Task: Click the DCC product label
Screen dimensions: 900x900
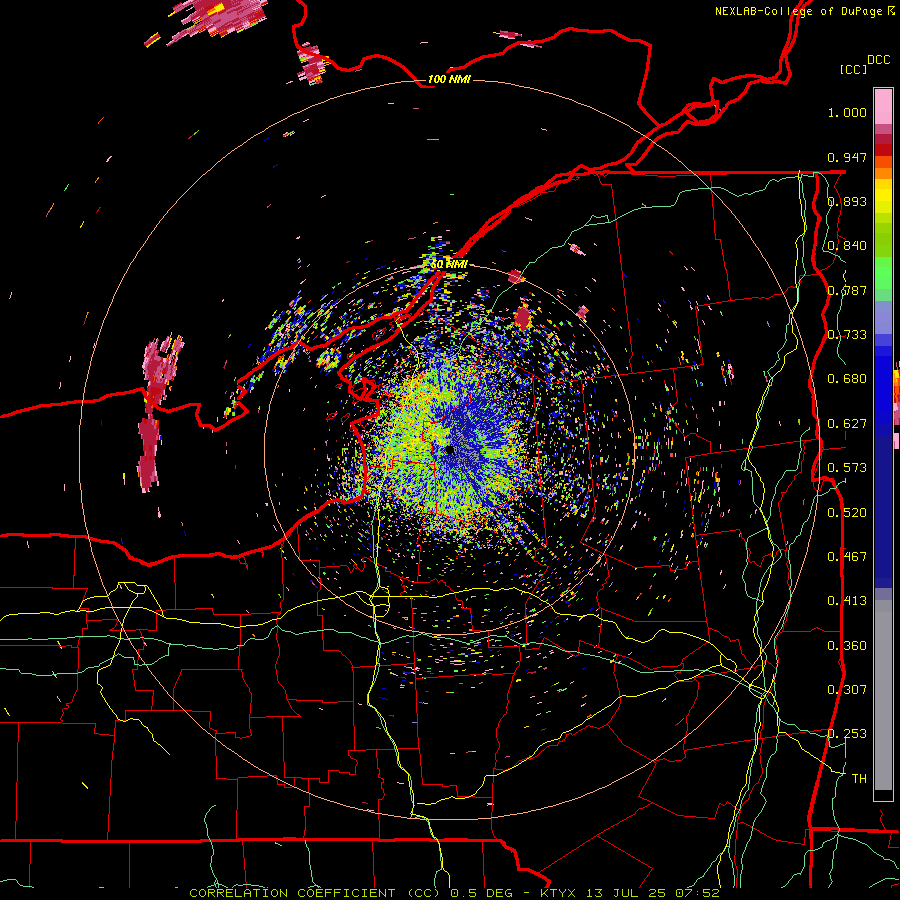Action: pos(878,60)
